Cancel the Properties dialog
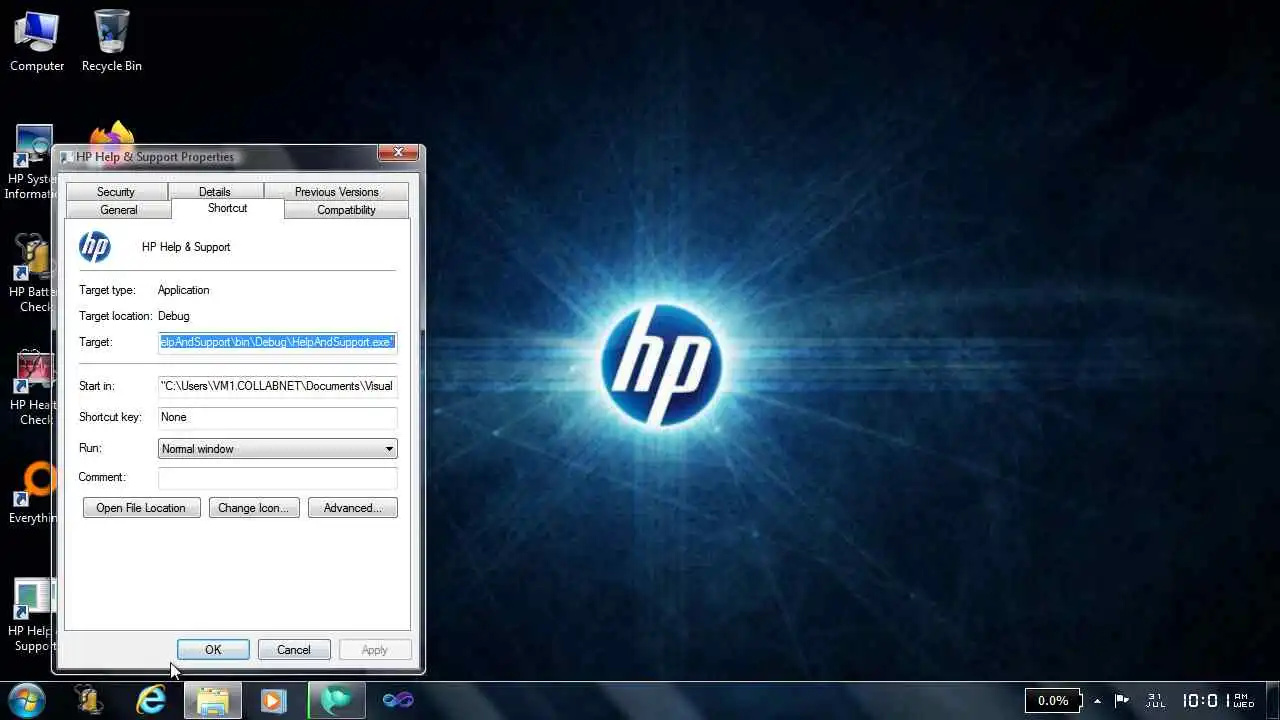Viewport: 1280px width, 720px height. pos(294,650)
